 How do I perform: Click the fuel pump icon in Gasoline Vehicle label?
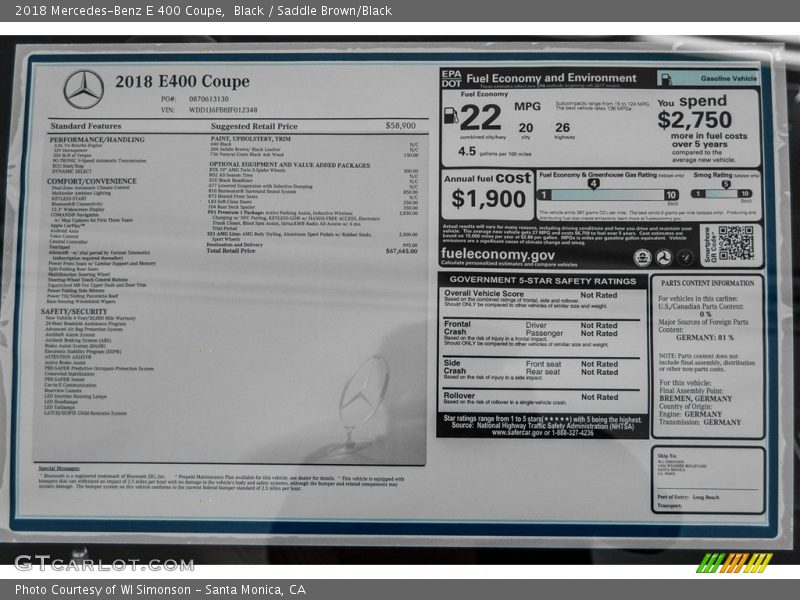coord(665,79)
